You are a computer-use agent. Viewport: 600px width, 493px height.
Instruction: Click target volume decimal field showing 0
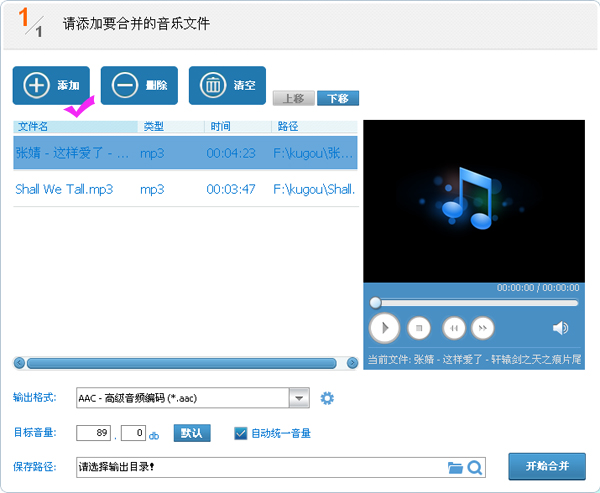(133, 433)
